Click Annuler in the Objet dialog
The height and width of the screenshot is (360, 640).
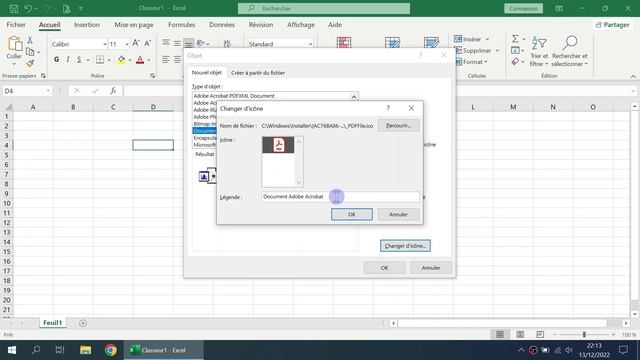tap(431, 268)
